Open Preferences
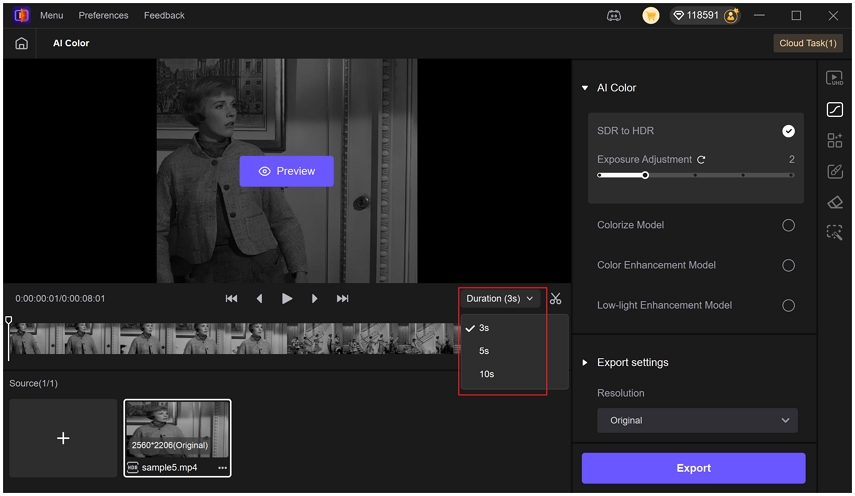The height and width of the screenshot is (496, 855). [x=103, y=15]
